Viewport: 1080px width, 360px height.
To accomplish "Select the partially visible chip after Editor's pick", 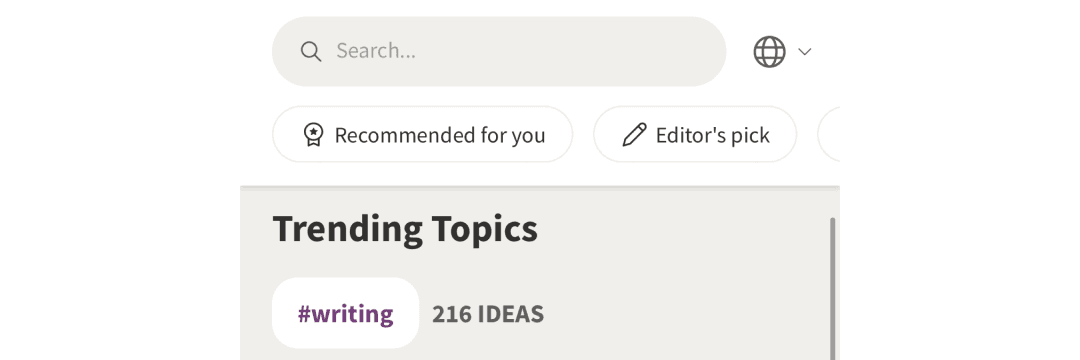I will tap(829, 134).
